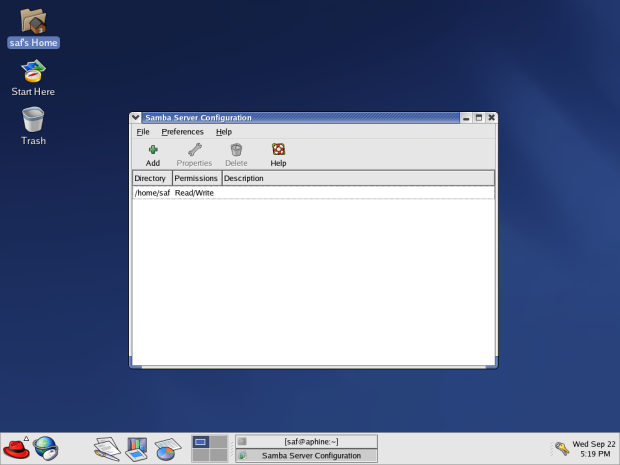Sort by the Description column header
This screenshot has width=620, height=465.
point(358,178)
